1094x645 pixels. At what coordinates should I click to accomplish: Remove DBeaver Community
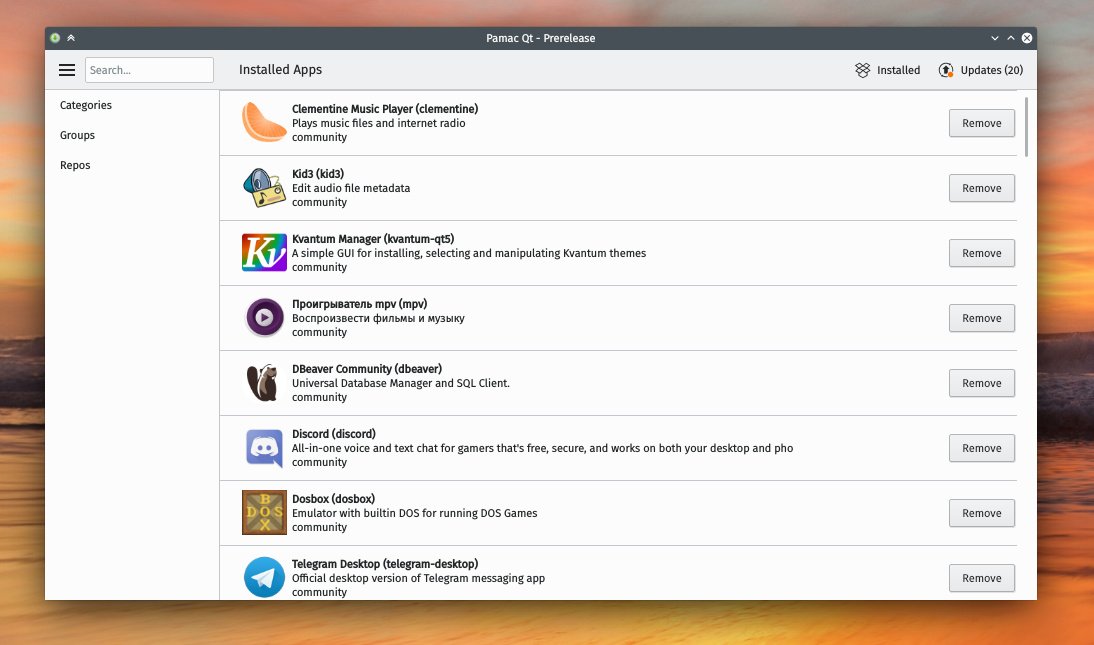[982, 383]
